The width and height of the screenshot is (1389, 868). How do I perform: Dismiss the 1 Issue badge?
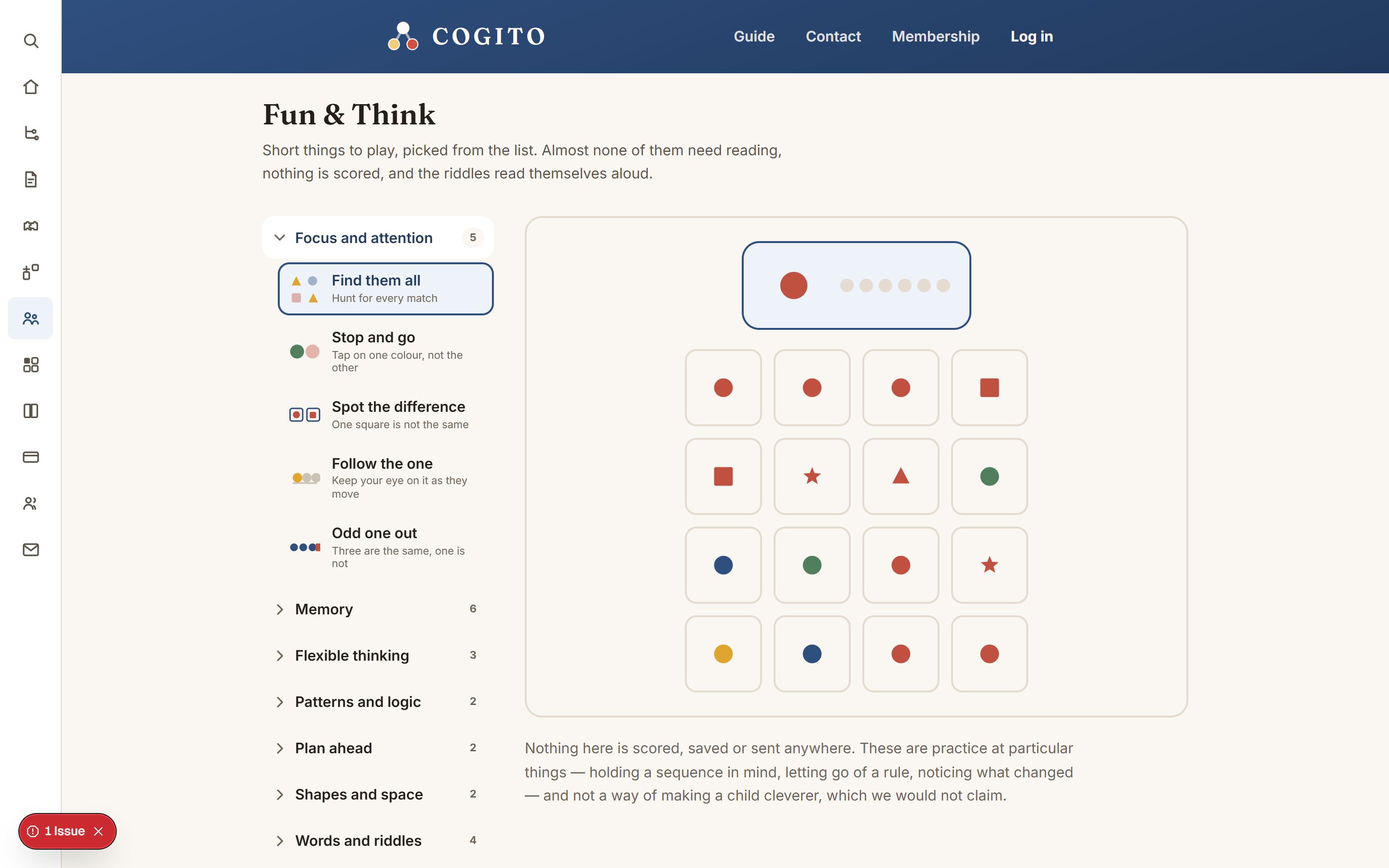coord(99,831)
